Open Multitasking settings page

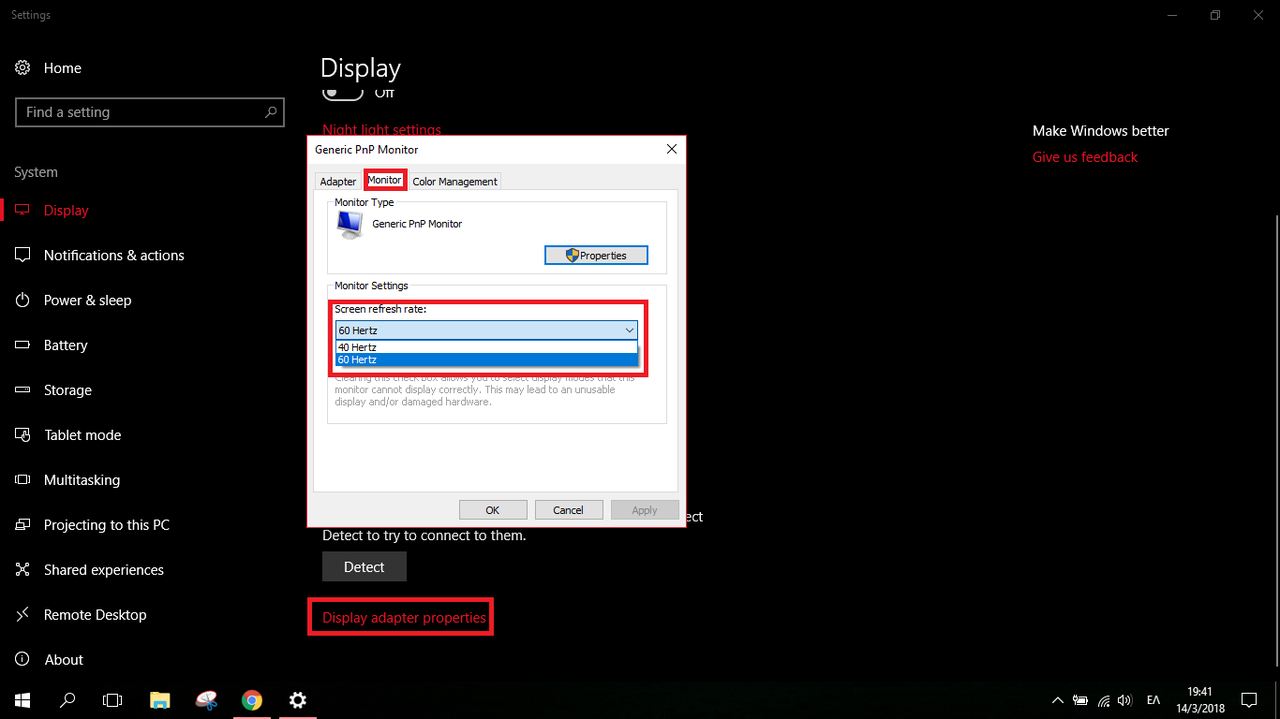coord(82,480)
